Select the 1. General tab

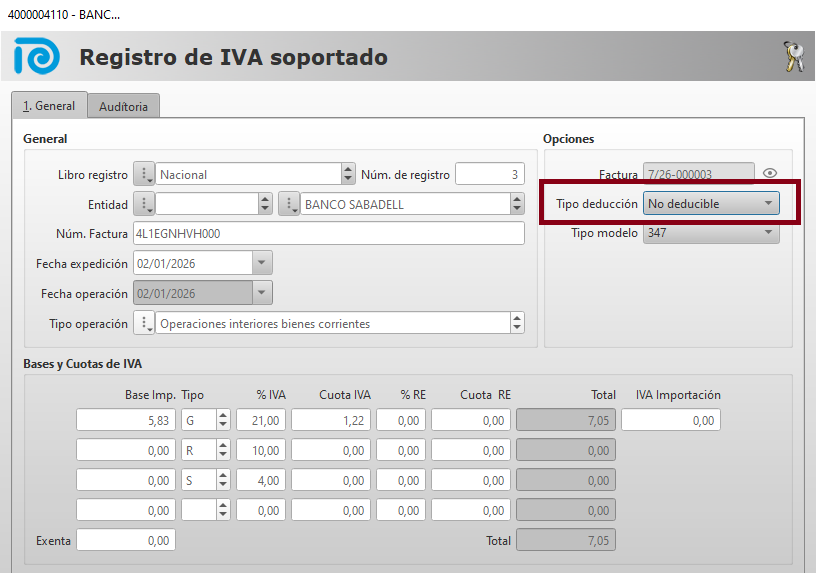[49, 106]
